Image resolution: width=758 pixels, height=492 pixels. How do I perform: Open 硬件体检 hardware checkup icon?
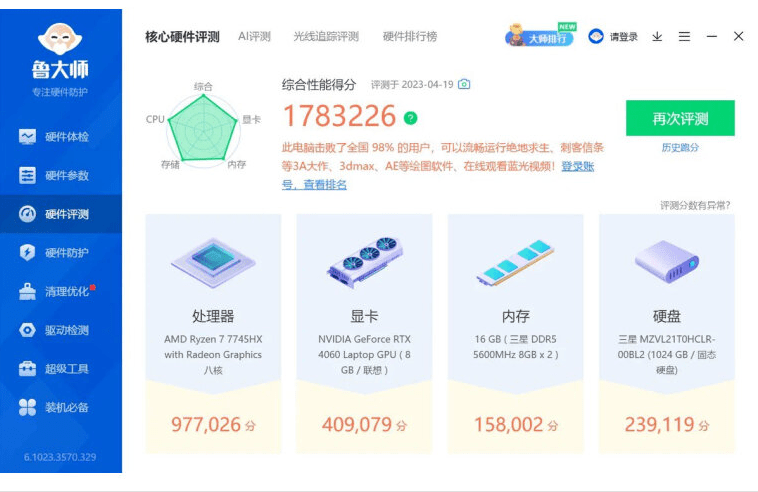tap(27, 136)
